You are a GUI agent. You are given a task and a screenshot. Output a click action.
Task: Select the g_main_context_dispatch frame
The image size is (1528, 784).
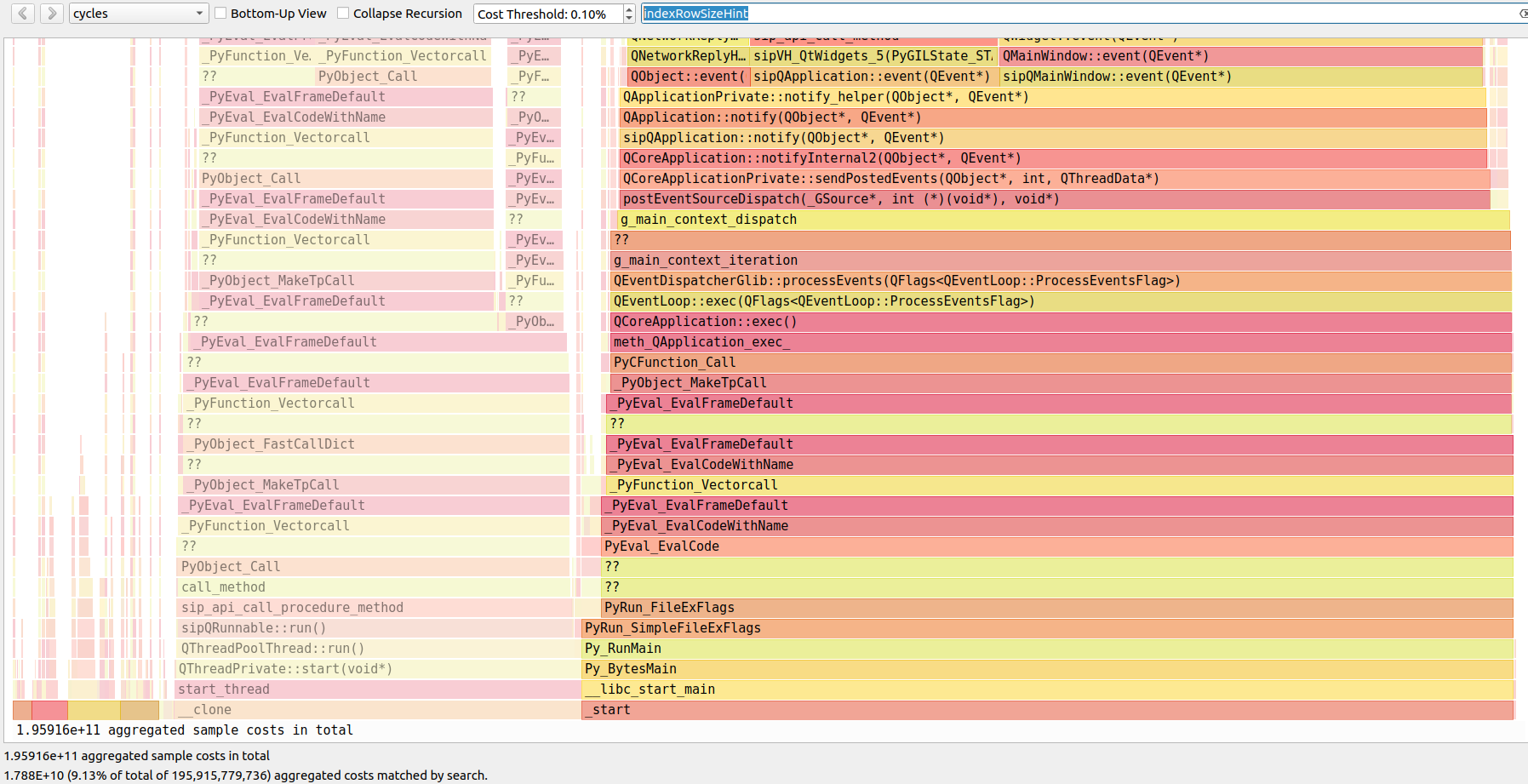coord(1063,220)
